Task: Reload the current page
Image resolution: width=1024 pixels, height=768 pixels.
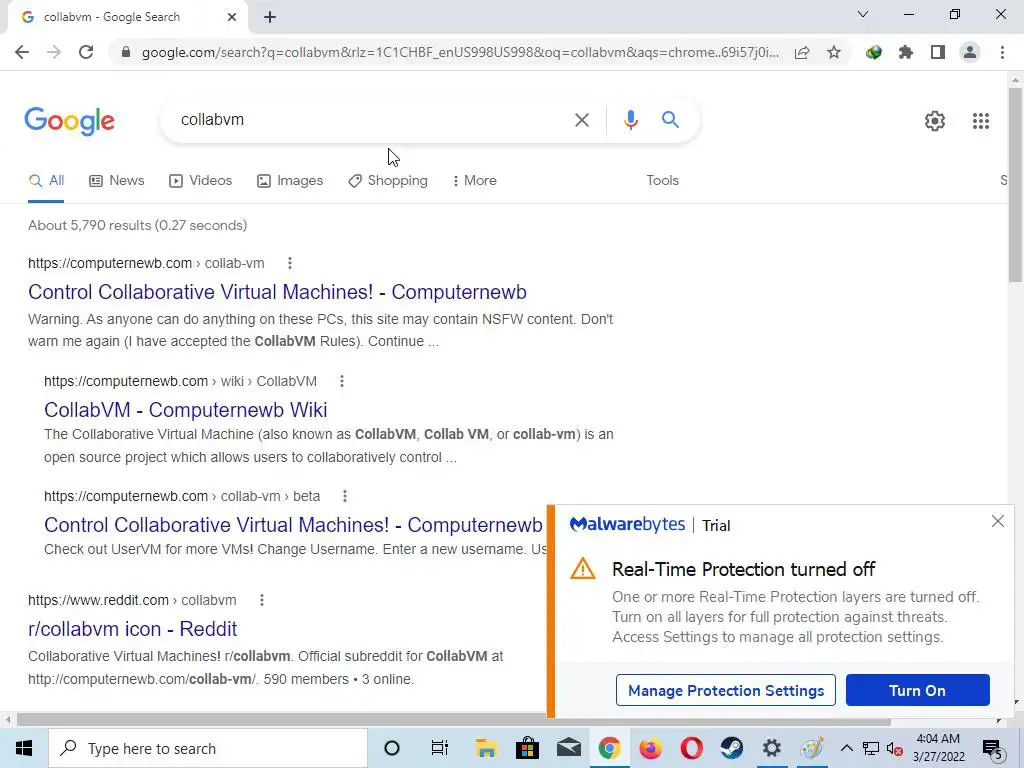Action: [x=86, y=52]
